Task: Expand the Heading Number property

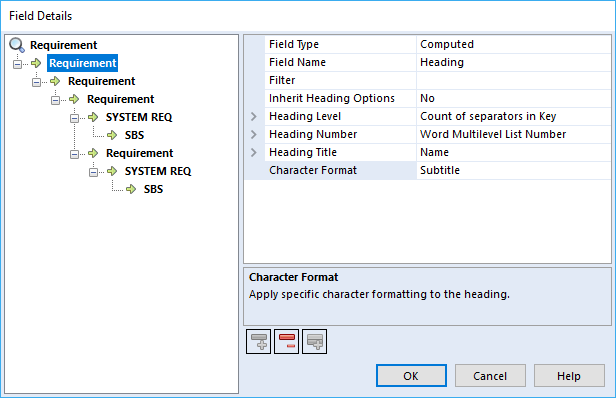Action: point(254,134)
